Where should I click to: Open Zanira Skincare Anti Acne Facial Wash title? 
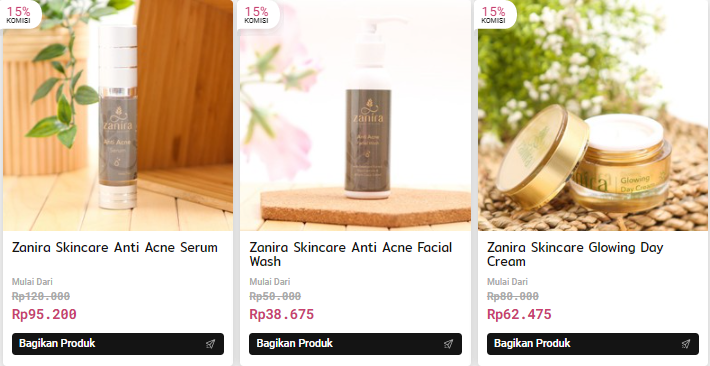[x=350, y=254]
